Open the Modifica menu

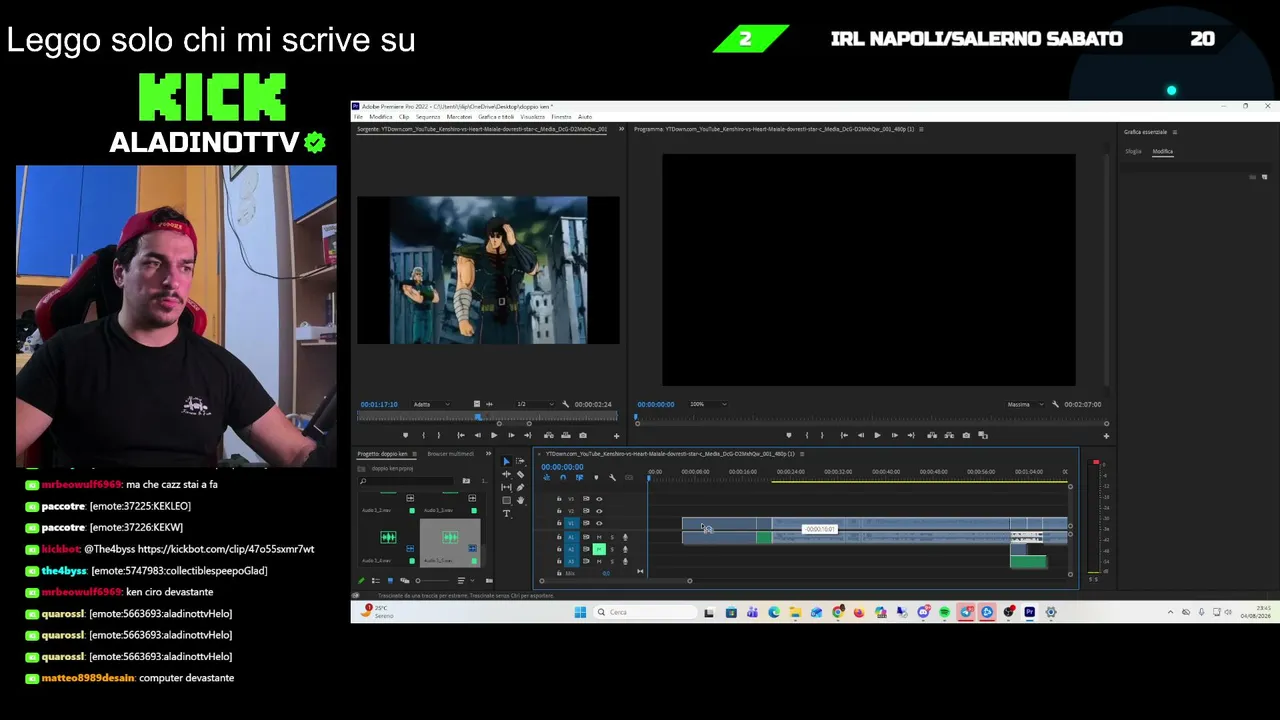(381, 117)
